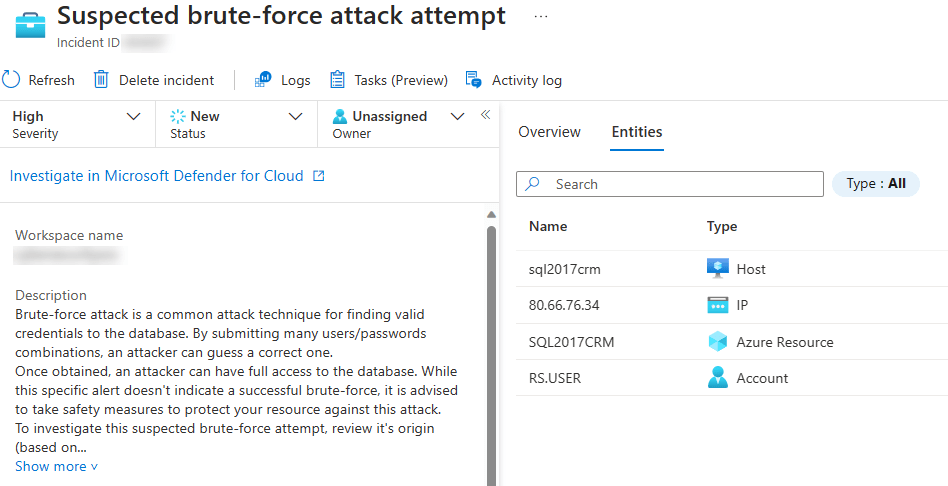The width and height of the screenshot is (948, 486).
Task: Click the Account type label
Action: click(762, 378)
